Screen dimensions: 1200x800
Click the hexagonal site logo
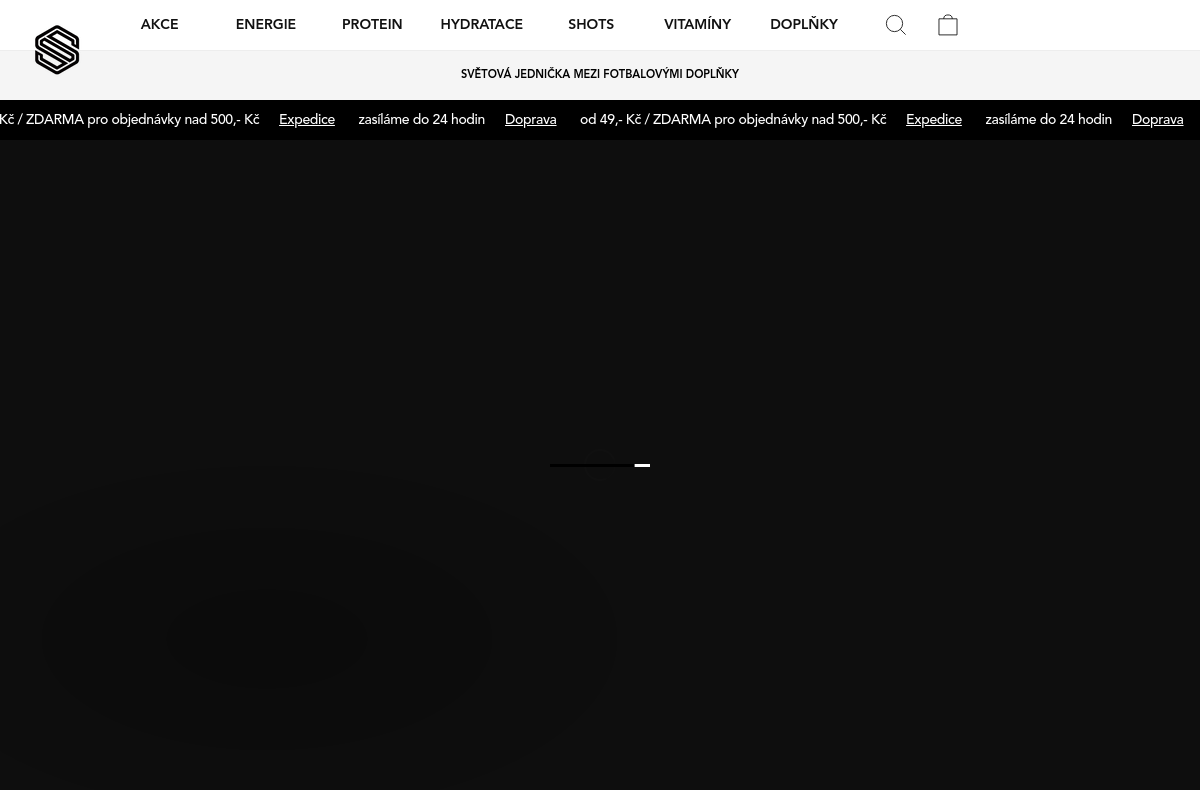point(57,50)
